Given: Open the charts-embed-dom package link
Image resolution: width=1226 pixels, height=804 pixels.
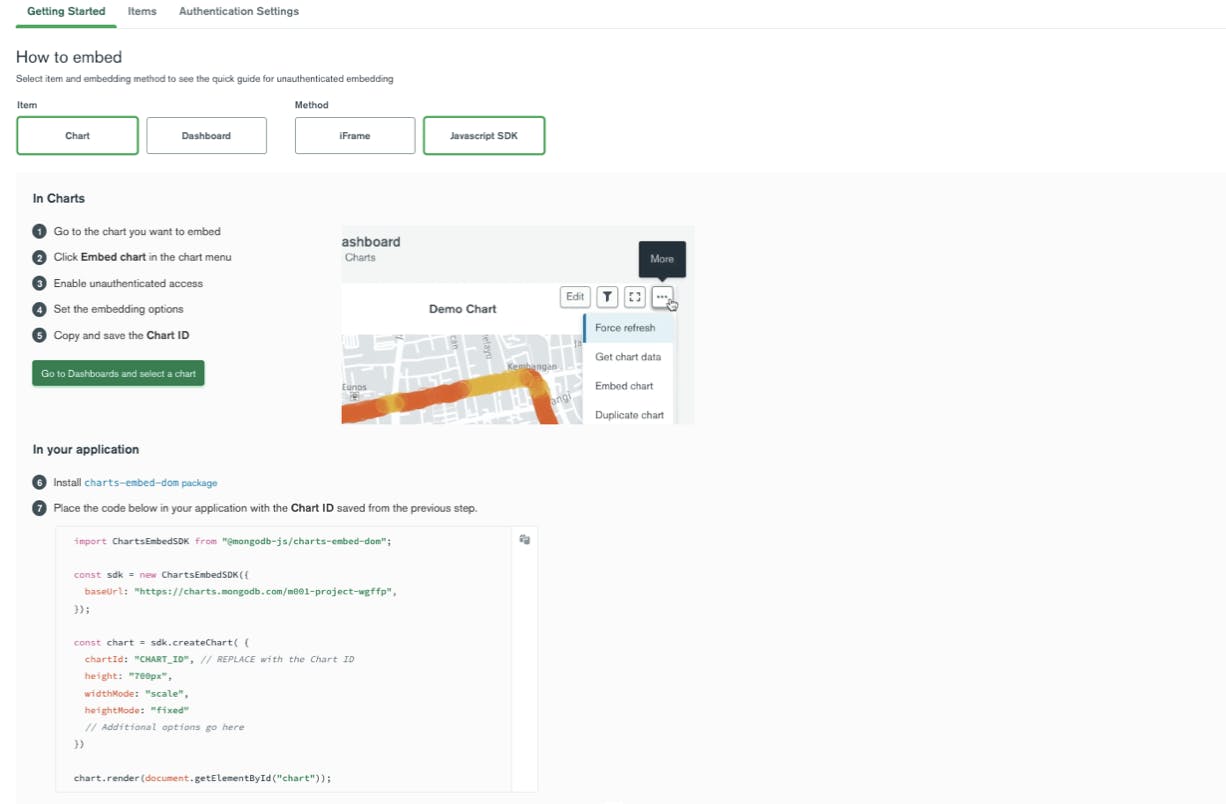Looking at the screenshot, I should click(x=150, y=482).
